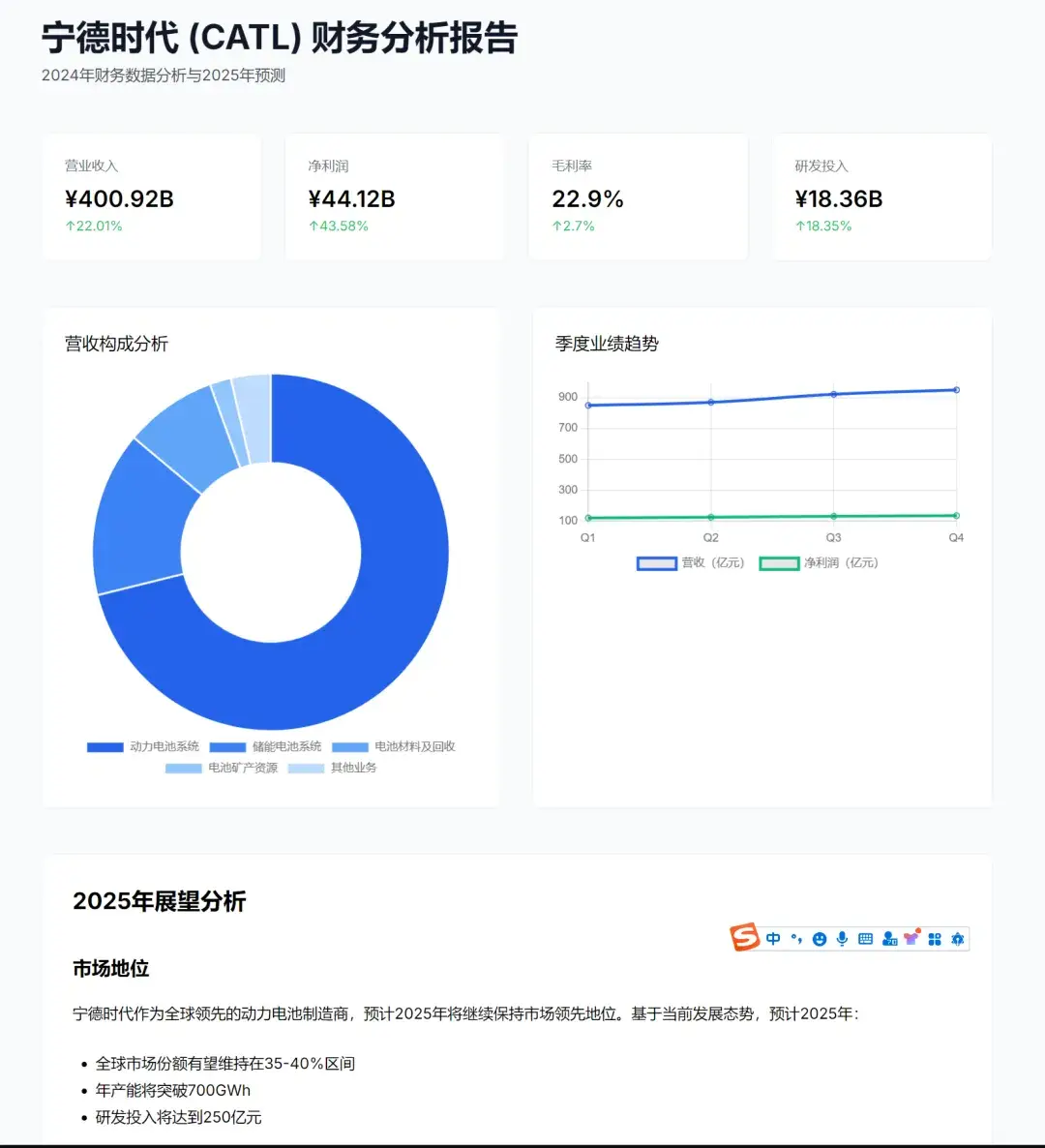Toggle the punctuation mode icon in Sogou bar
The image size is (1045, 1148).
point(796,939)
